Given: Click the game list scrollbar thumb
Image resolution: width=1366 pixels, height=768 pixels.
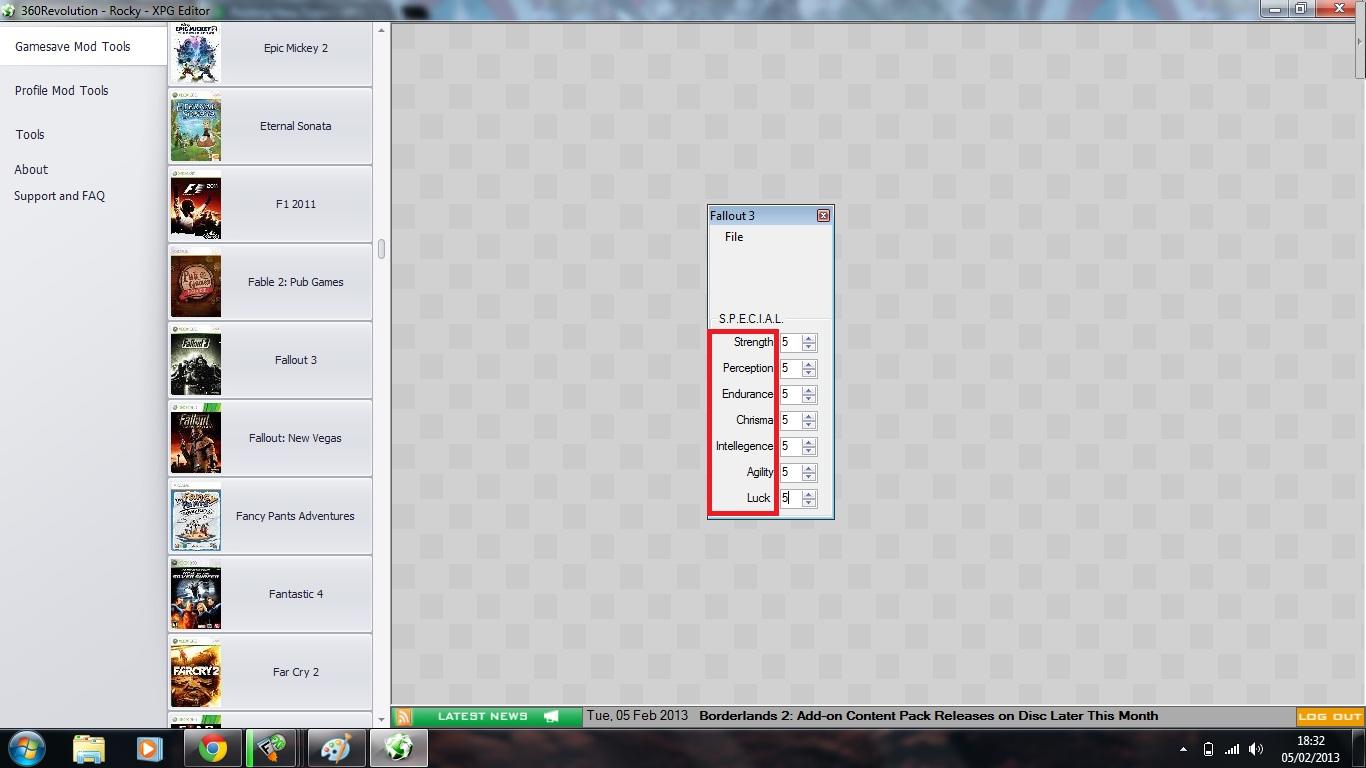Looking at the screenshot, I should pyautogui.click(x=381, y=249).
